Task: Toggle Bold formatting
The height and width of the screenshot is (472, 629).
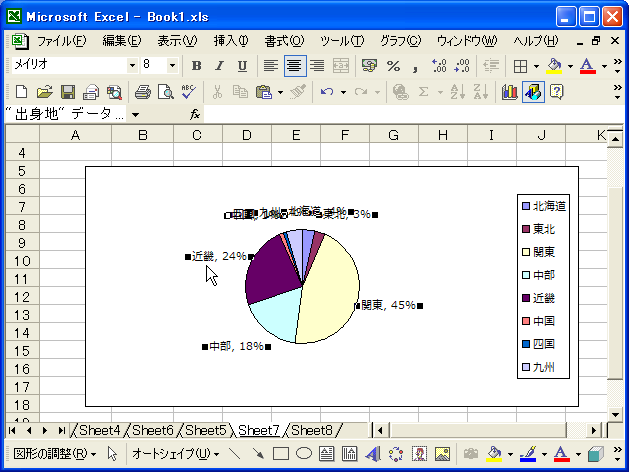Action: (x=196, y=66)
